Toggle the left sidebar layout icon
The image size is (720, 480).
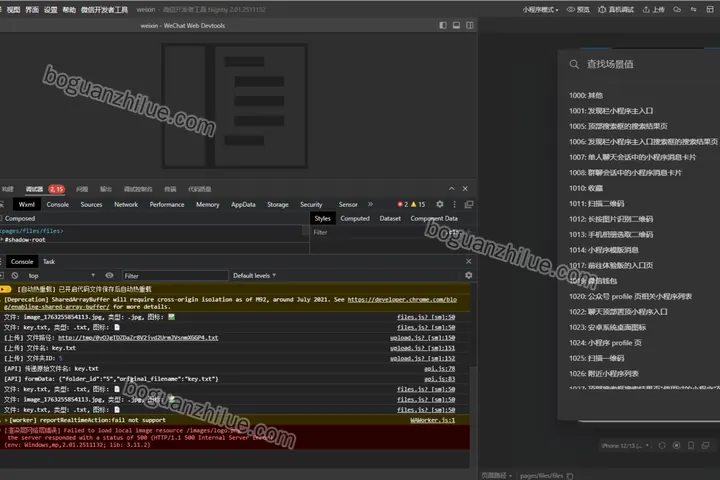[443, 25]
